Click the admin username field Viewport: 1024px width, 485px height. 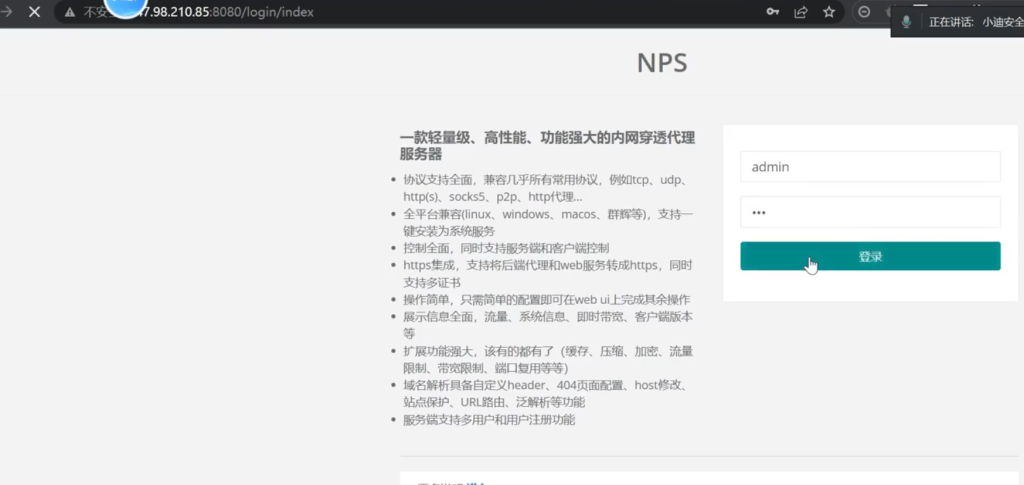point(870,166)
